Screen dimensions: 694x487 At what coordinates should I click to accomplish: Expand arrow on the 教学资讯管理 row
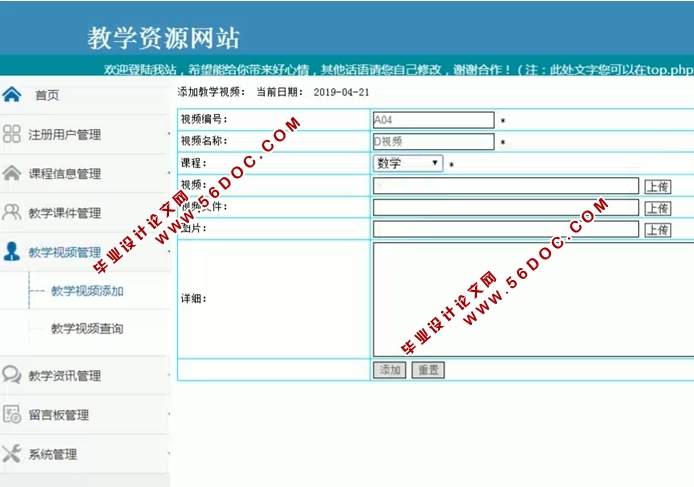tap(169, 375)
